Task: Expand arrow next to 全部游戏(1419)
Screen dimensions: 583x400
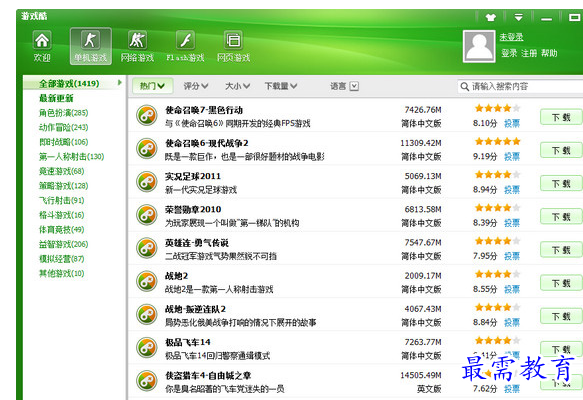Action: pyautogui.click(x=120, y=82)
